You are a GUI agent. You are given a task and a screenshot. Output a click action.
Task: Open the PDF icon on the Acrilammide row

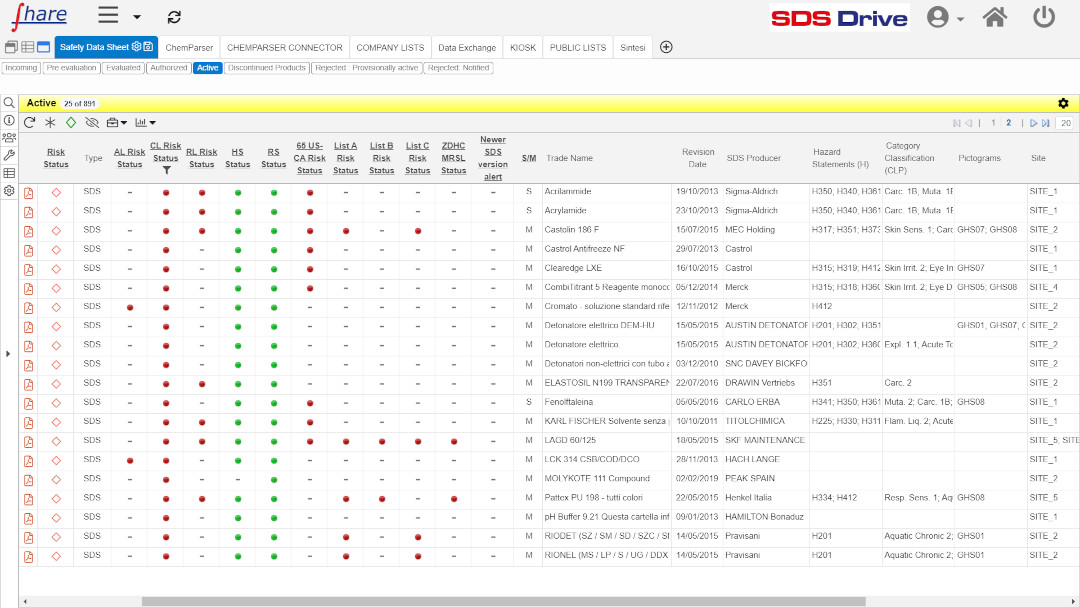[x=28, y=191]
